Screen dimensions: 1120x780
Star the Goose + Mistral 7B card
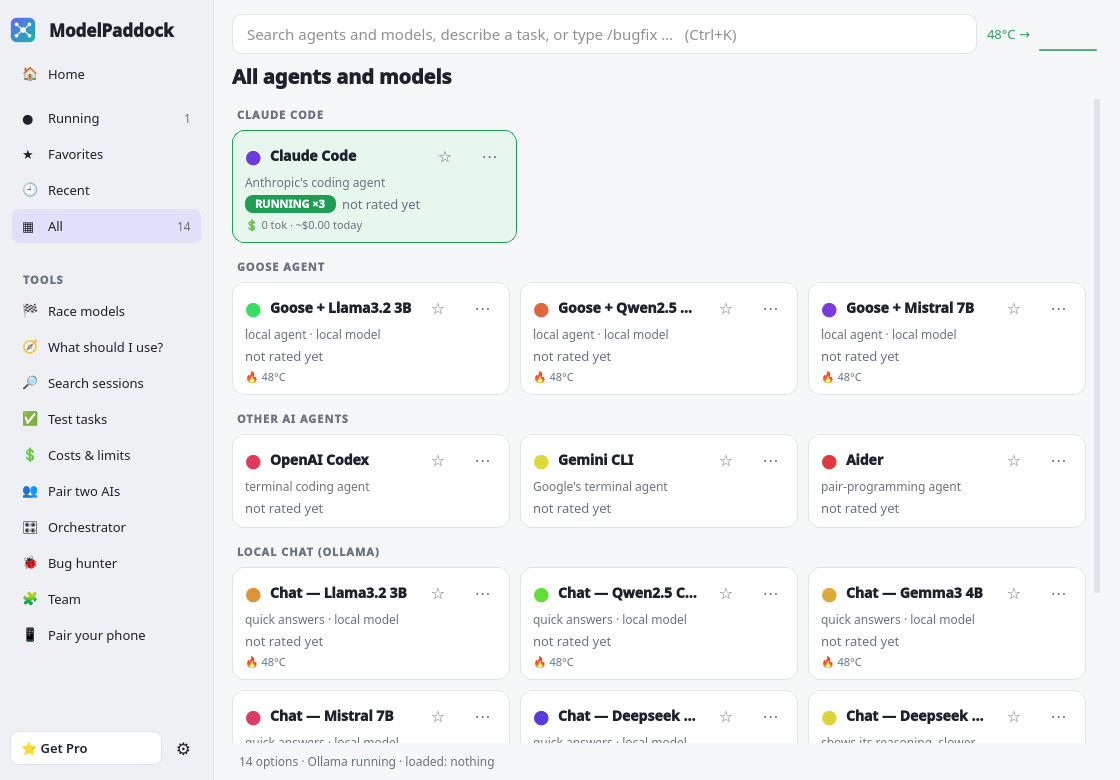click(x=1014, y=309)
